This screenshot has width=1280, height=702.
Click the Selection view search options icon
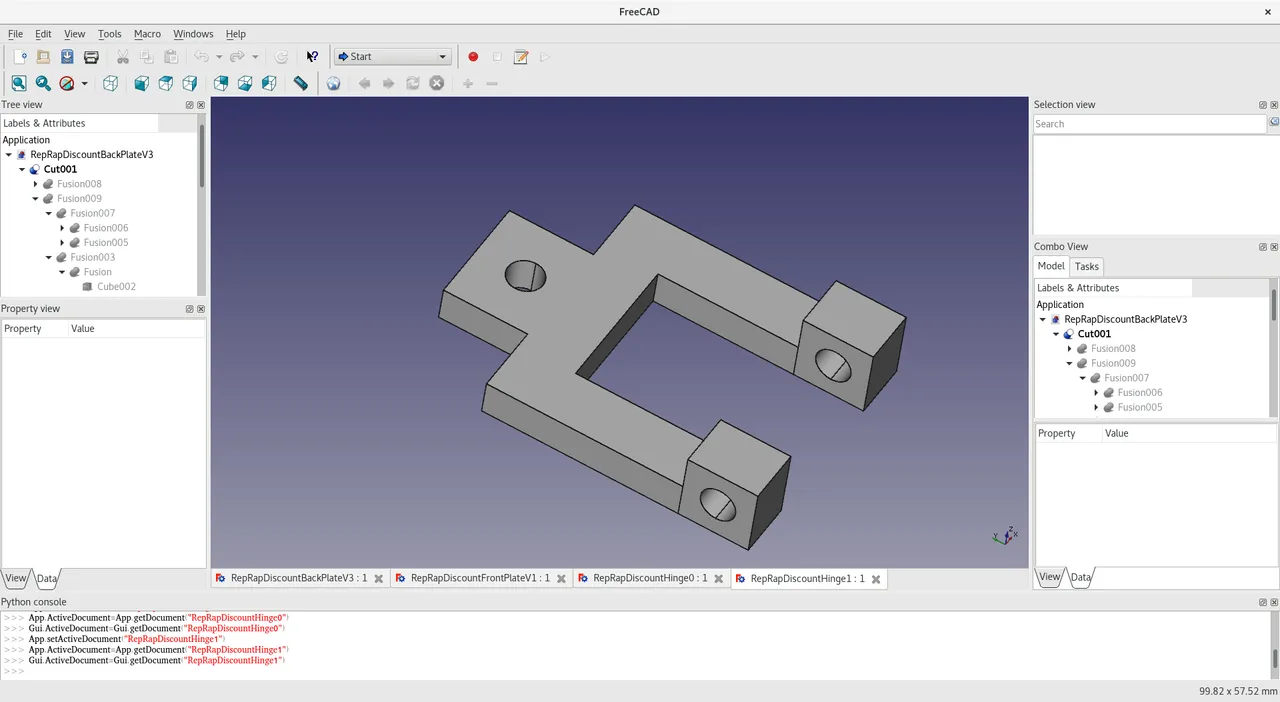(1274, 122)
